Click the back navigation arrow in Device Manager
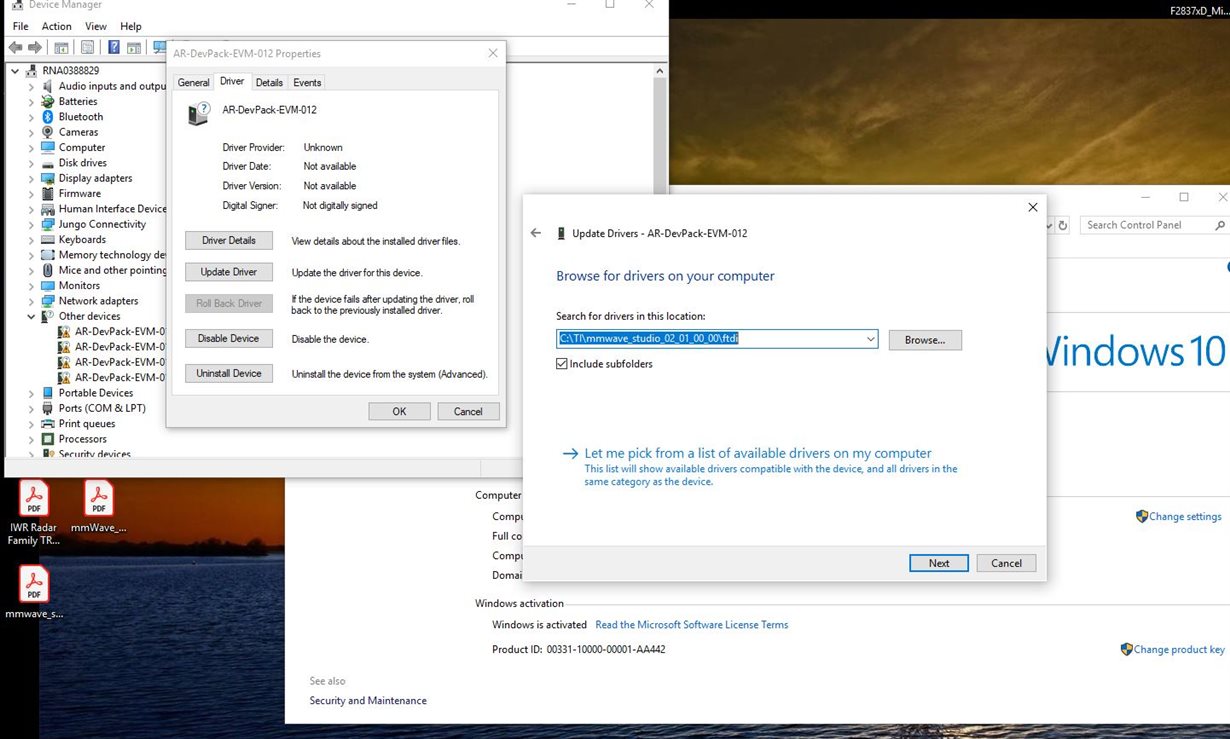Viewport: 1230px width, 739px height. 15,47
